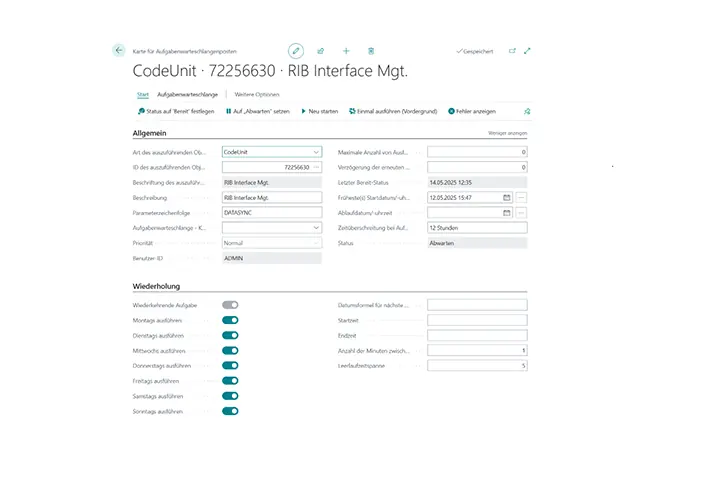
Task: Click the Endzeit input field
Action: click(477, 336)
